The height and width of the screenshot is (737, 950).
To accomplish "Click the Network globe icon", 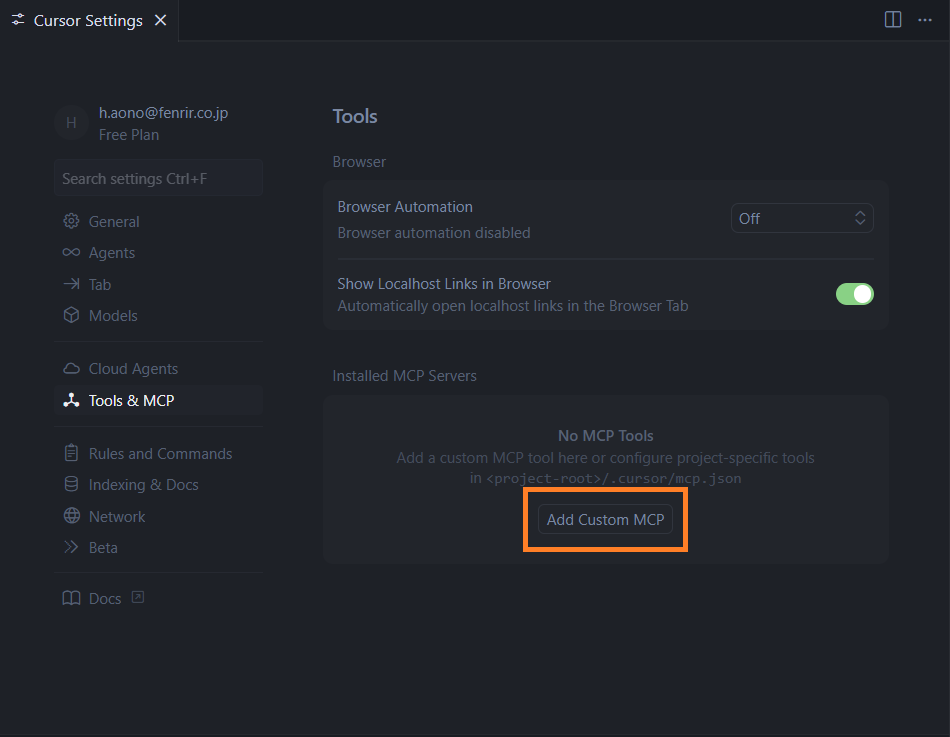I will point(71,516).
